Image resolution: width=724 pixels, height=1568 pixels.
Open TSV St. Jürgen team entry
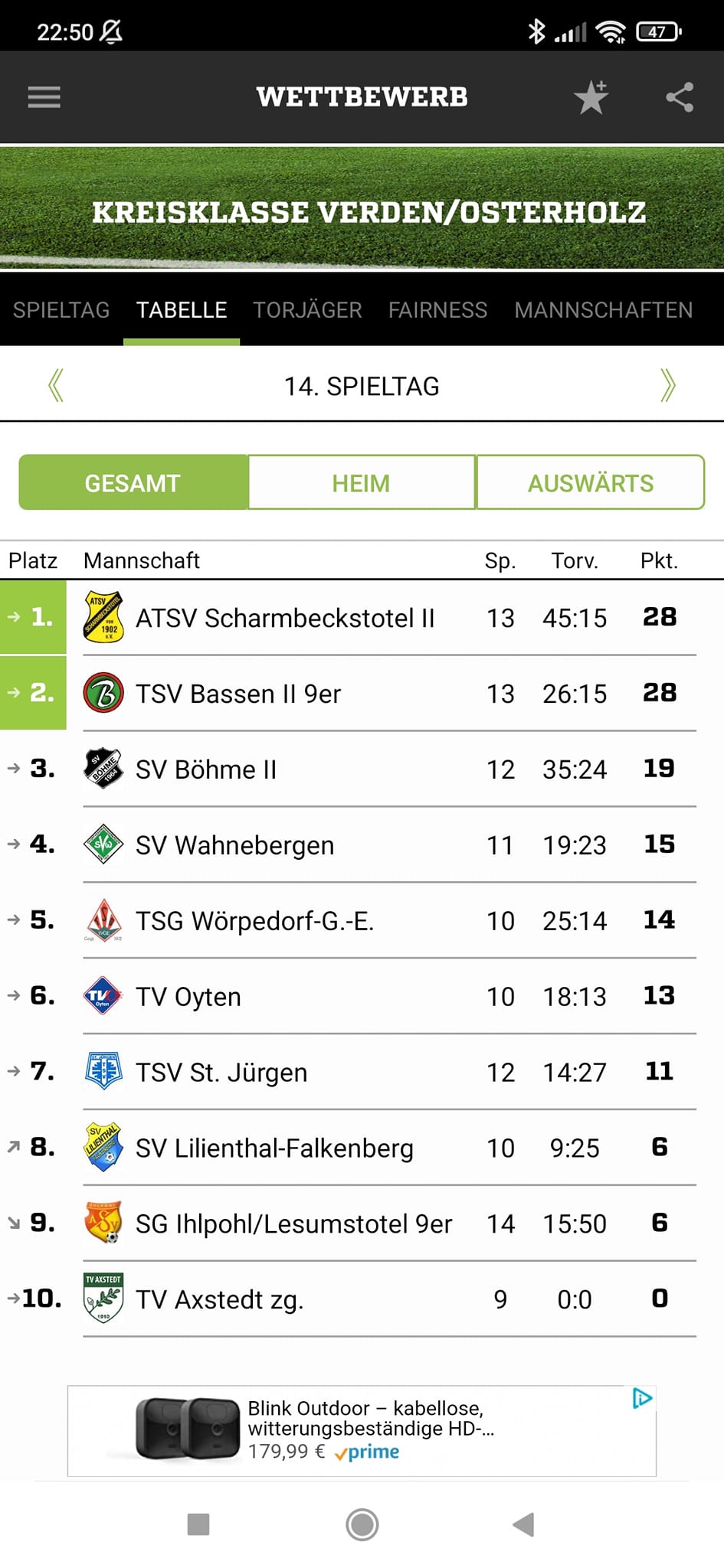pyautogui.click(x=221, y=1073)
